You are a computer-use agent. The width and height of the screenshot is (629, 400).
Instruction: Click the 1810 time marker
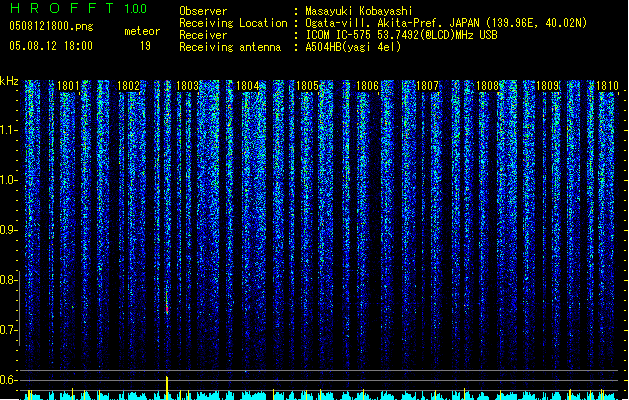607,86
